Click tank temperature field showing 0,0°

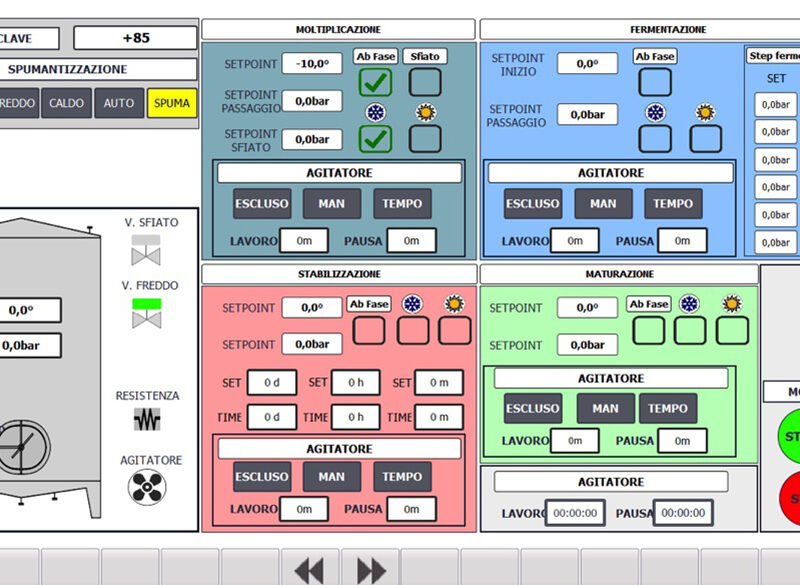30,310
